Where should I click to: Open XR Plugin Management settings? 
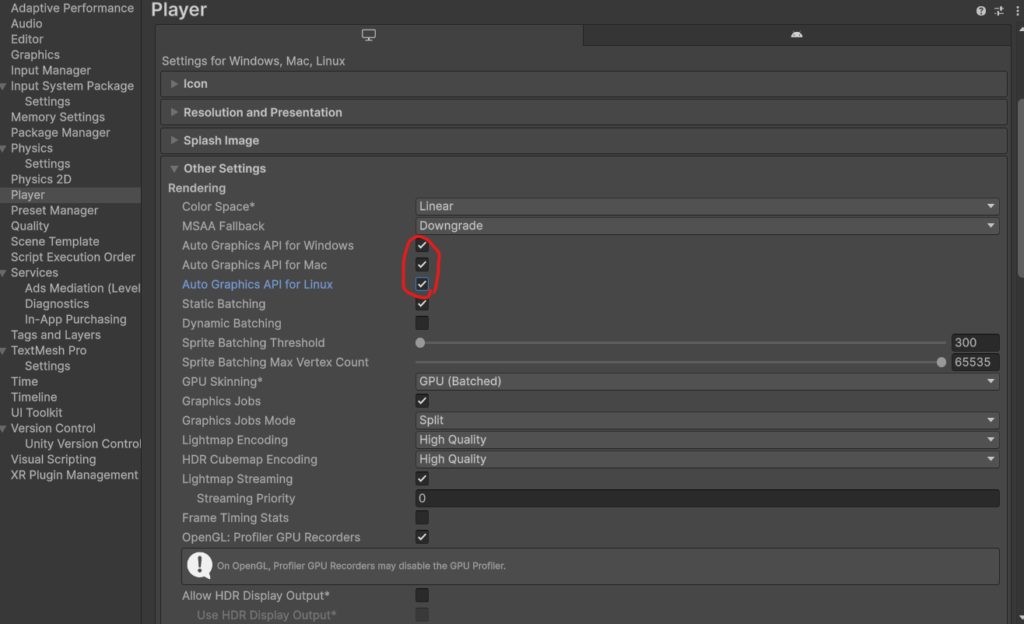[74, 475]
